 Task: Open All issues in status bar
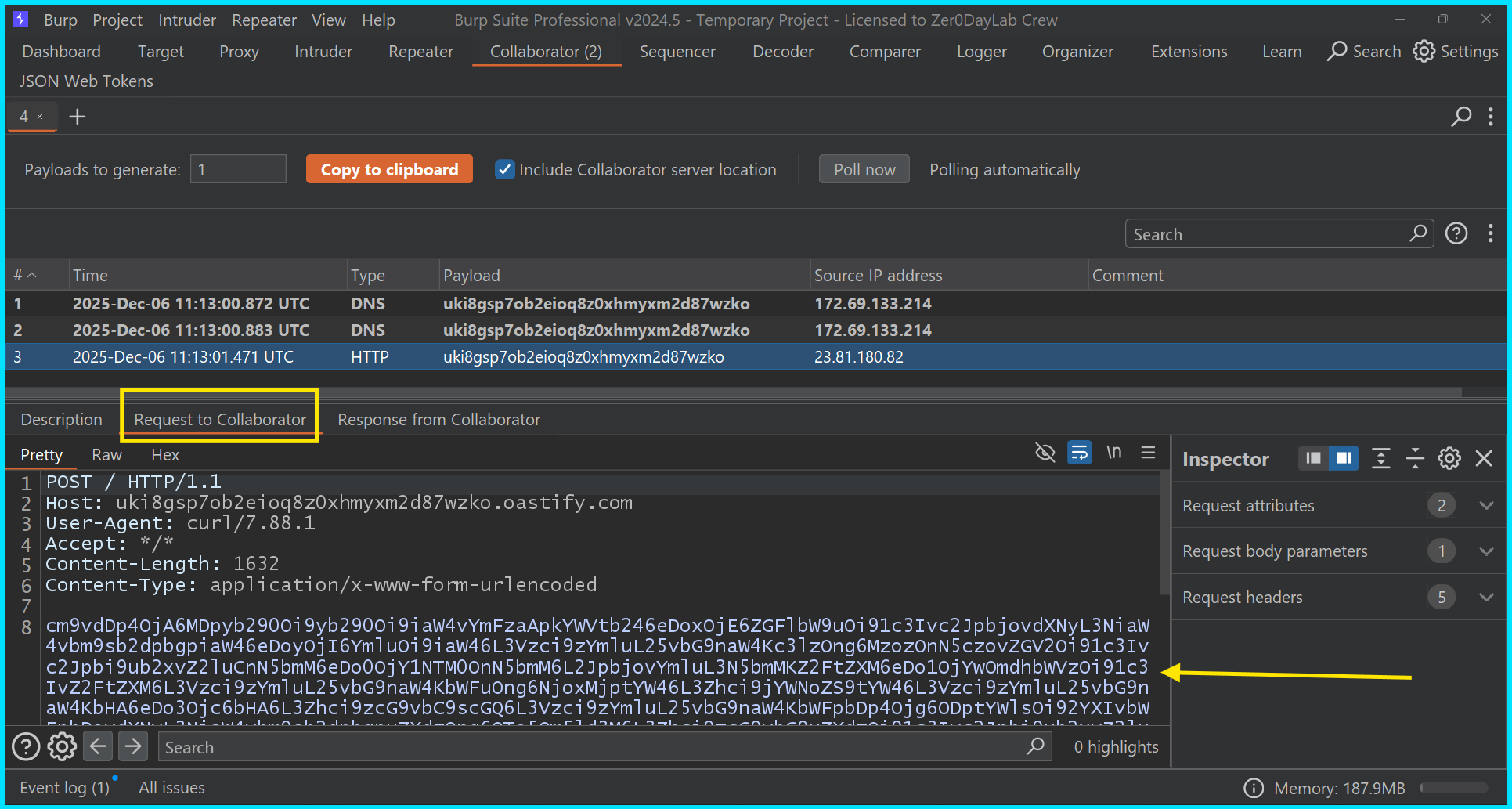(171, 788)
